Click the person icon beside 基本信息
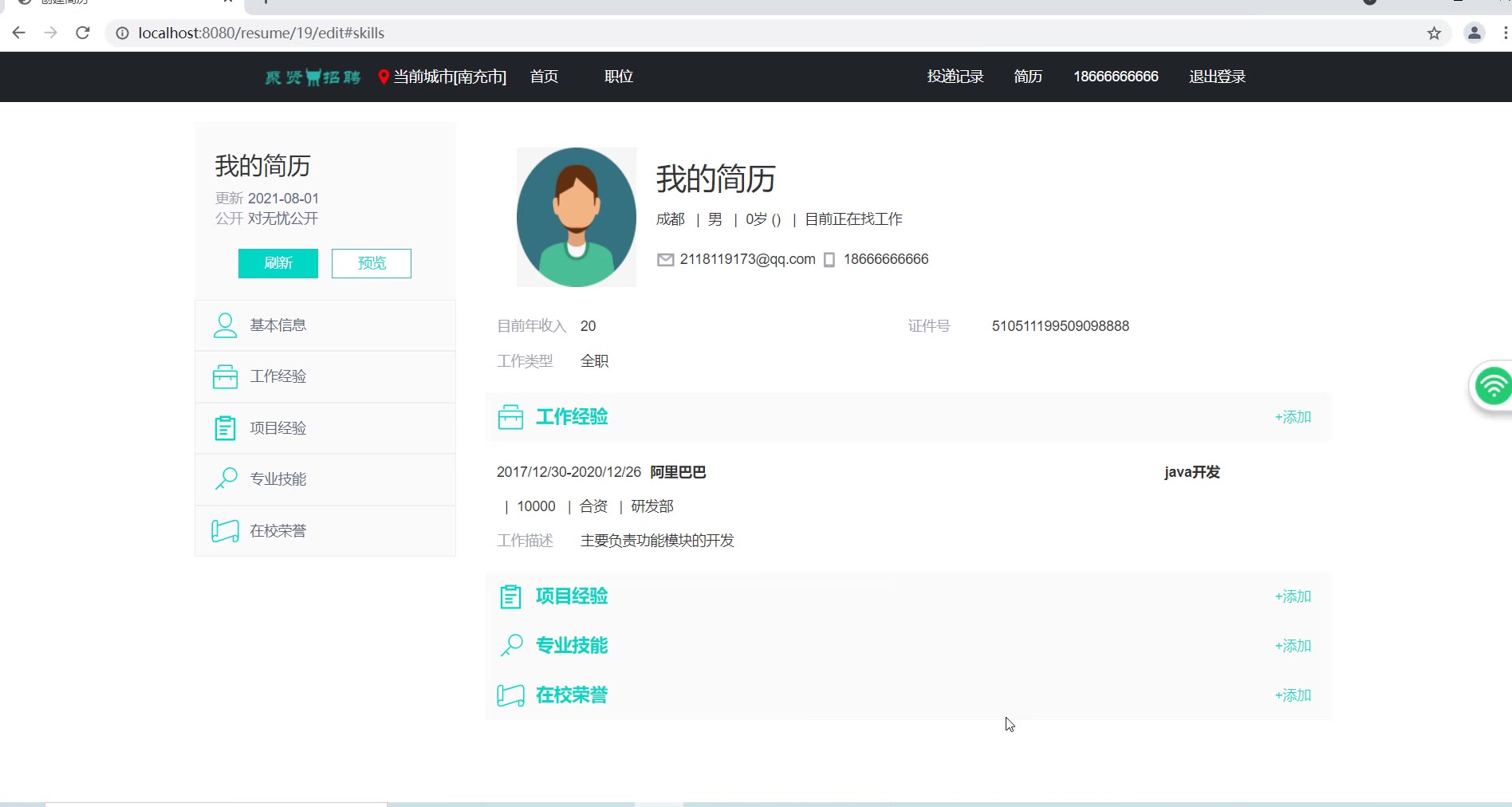The height and width of the screenshot is (807, 1512). point(226,325)
